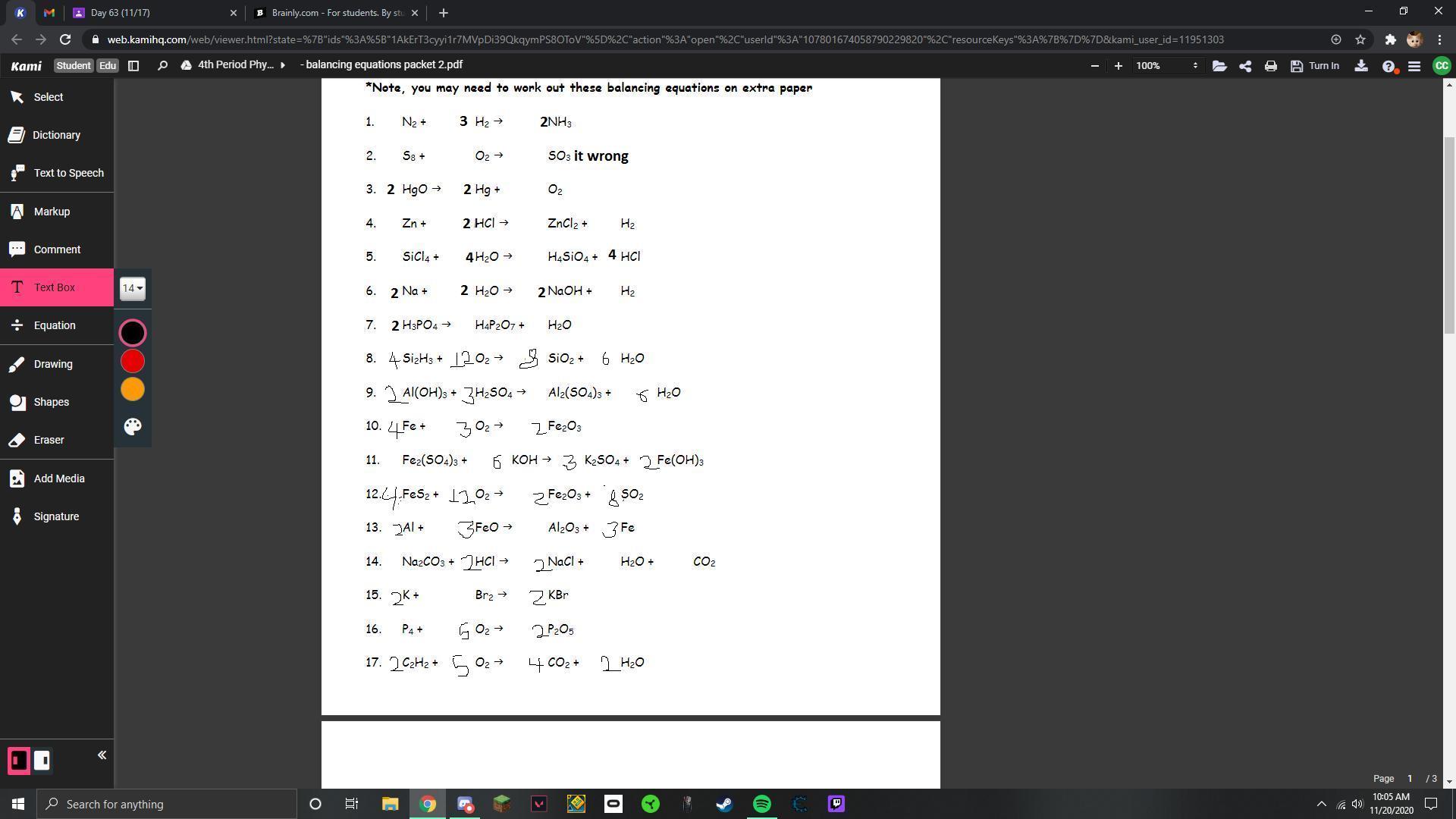Open the hamburger menu in the Kami toolbar
Image resolution: width=1456 pixels, height=819 pixels.
pyautogui.click(x=1414, y=66)
